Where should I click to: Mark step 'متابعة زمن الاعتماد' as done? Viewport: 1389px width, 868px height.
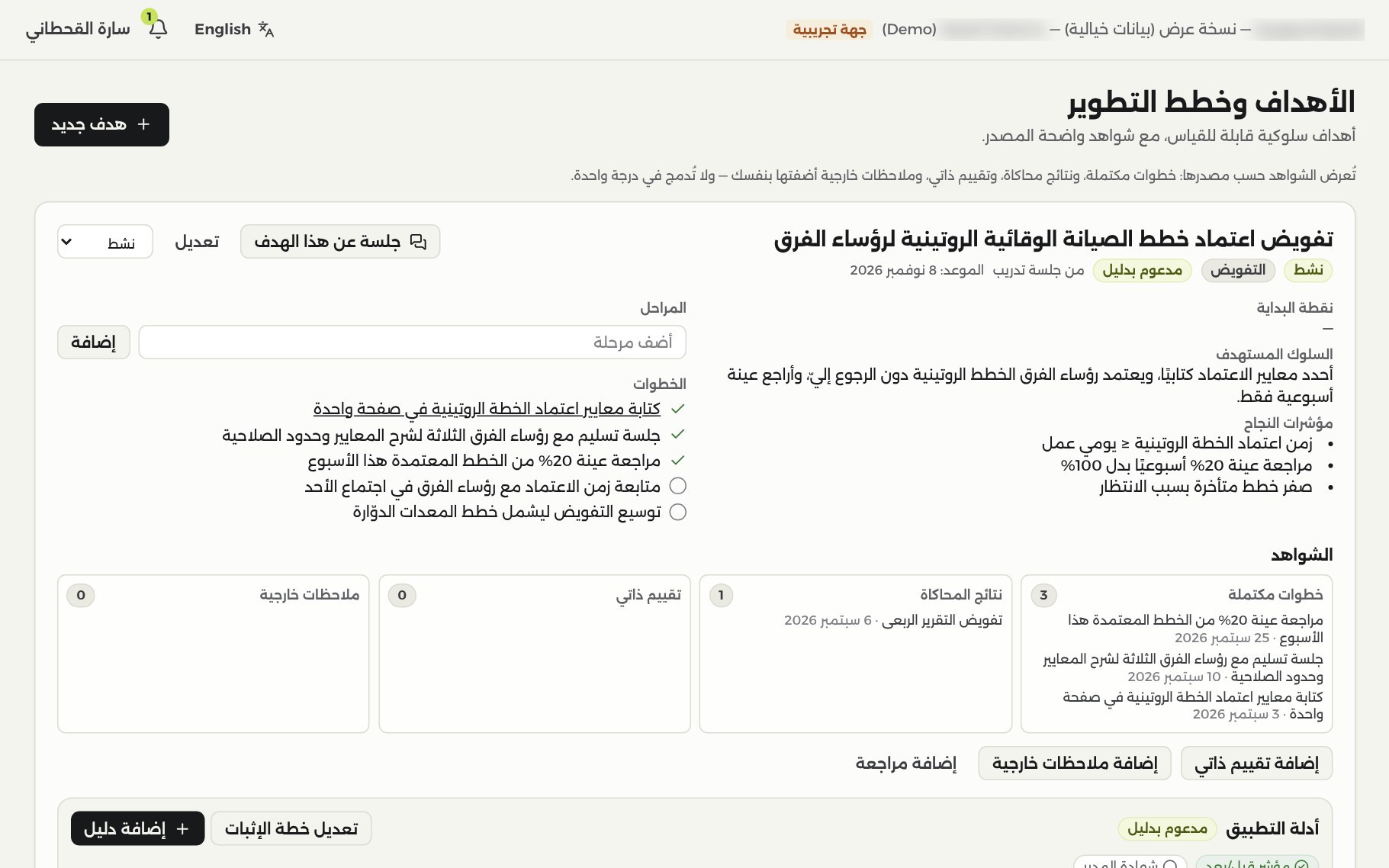677,486
